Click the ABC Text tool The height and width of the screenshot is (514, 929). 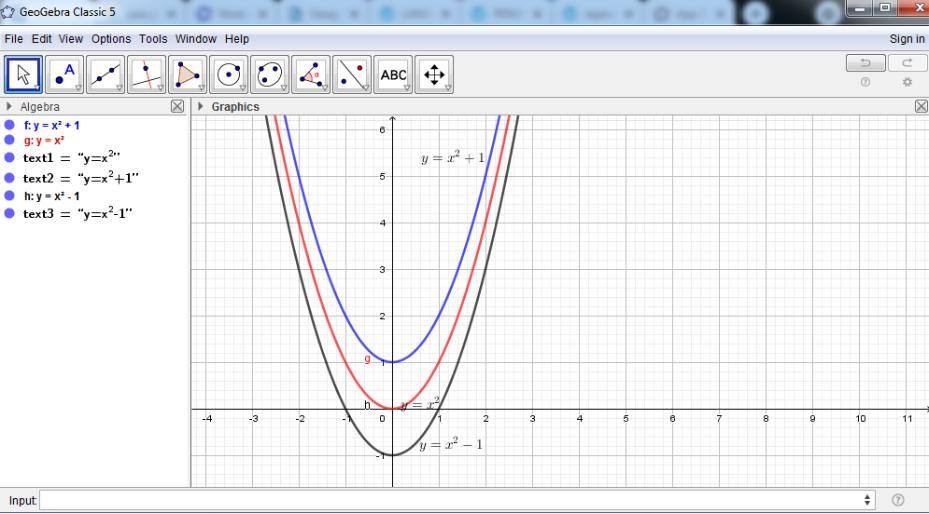click(394, 74)
